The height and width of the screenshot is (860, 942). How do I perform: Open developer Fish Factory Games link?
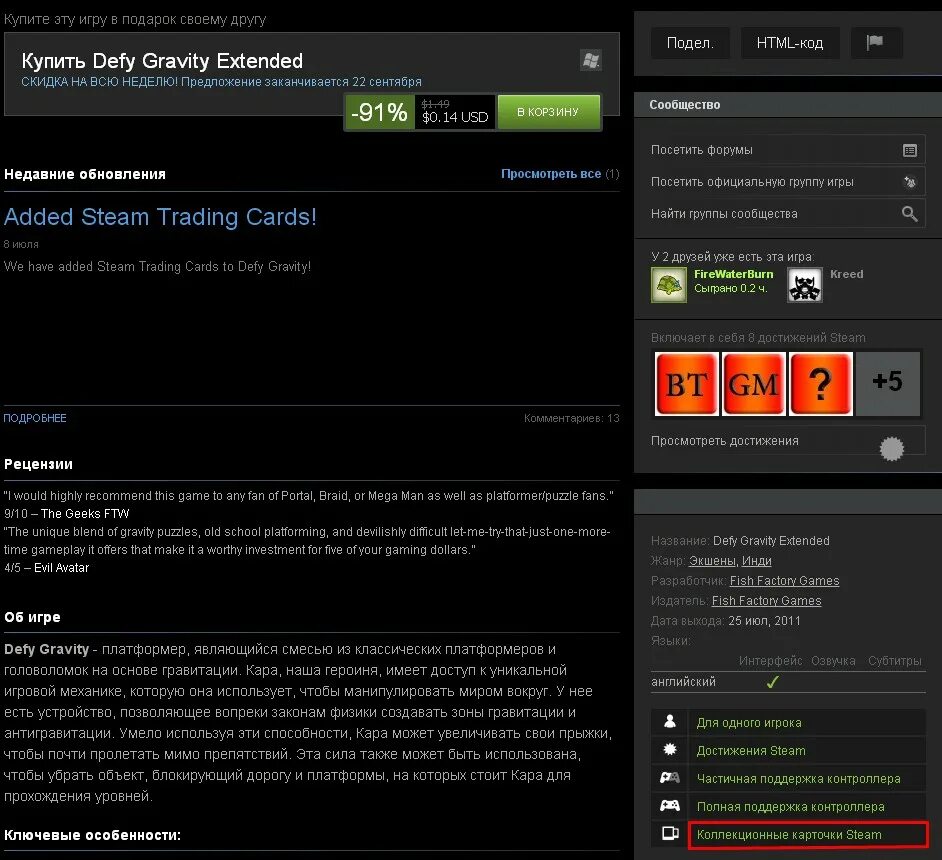tap(784, 581)
